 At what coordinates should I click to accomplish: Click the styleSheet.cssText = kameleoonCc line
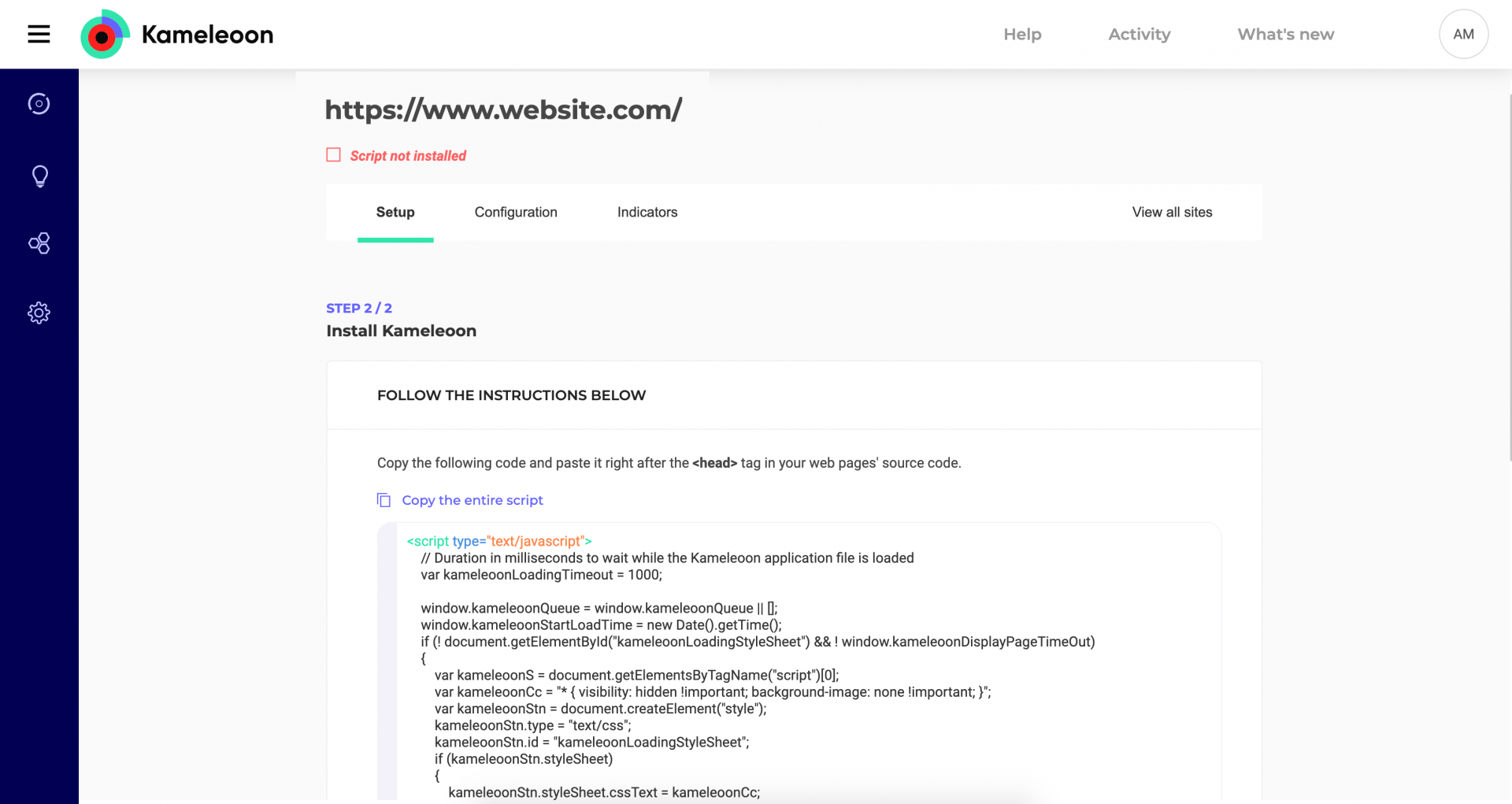tap(604, 792)
